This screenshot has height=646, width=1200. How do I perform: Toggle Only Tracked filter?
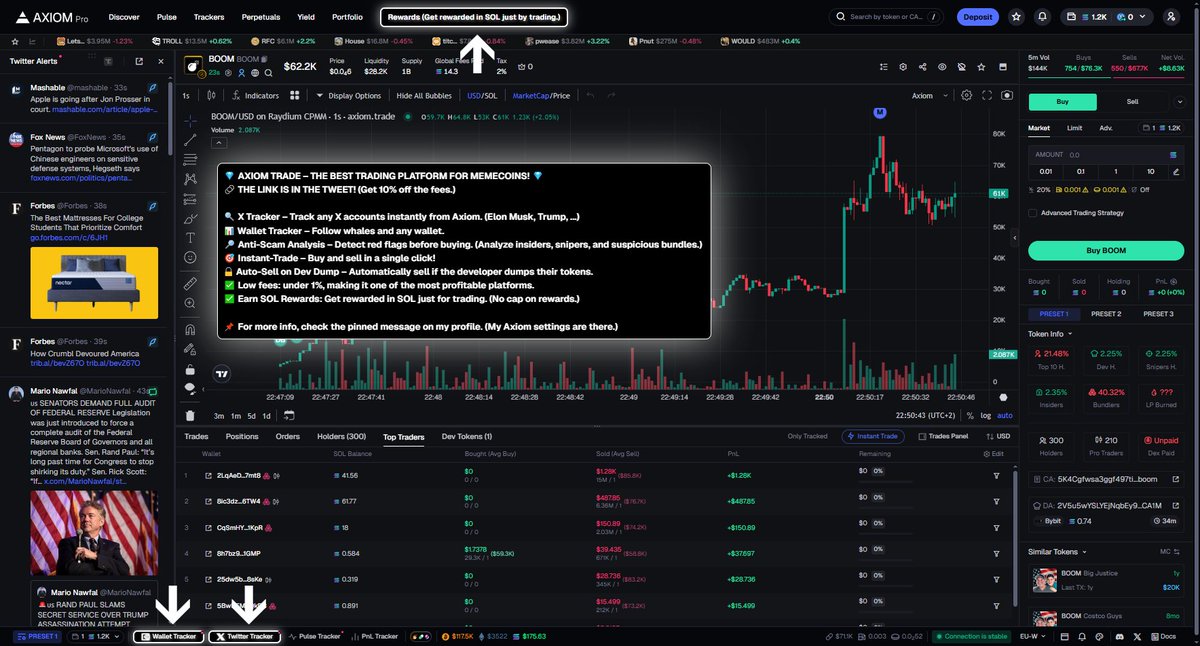[x=807, y=436]
